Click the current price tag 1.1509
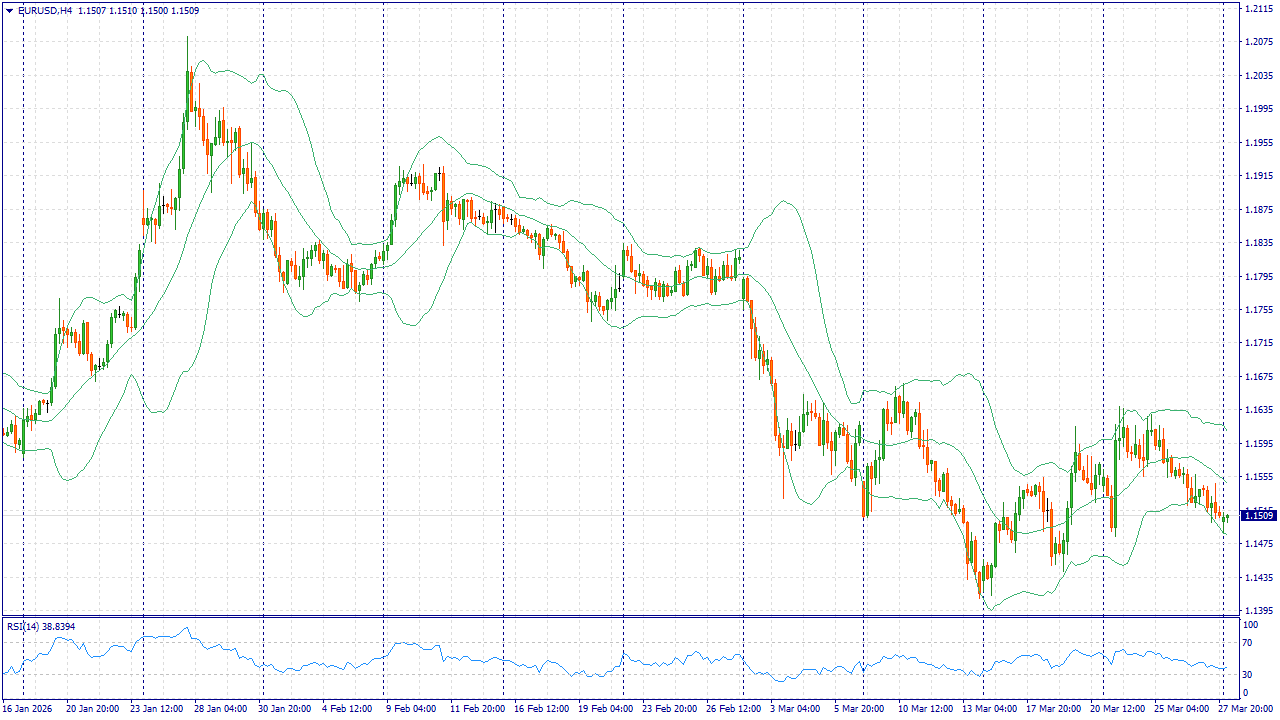This screenshot has width=1280, height=720. coord(1258,515)
